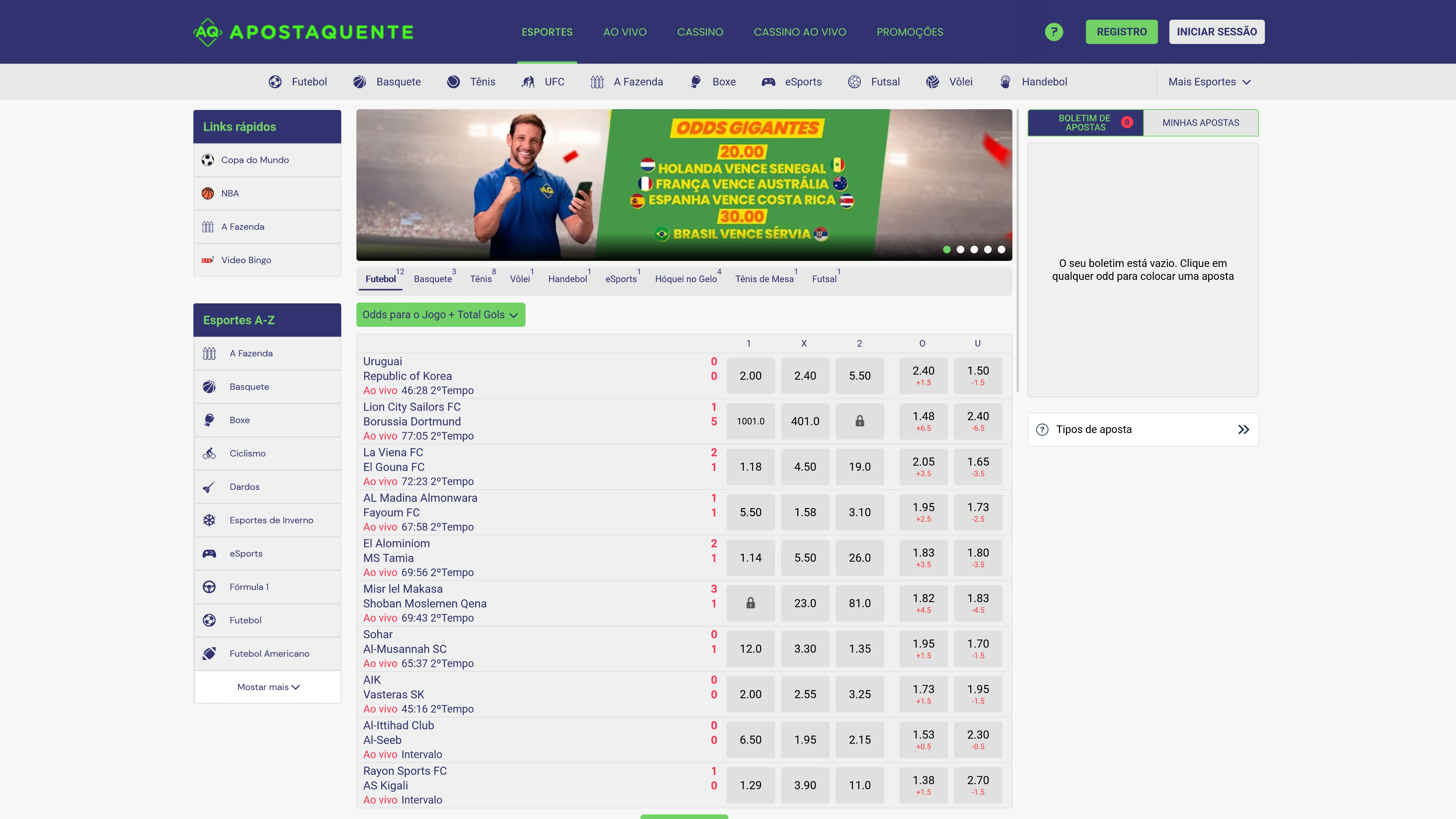Click the Futebol Americano ball icon
The height and width of the screenshot is (819, 1456).
click(x=209, y=653)
